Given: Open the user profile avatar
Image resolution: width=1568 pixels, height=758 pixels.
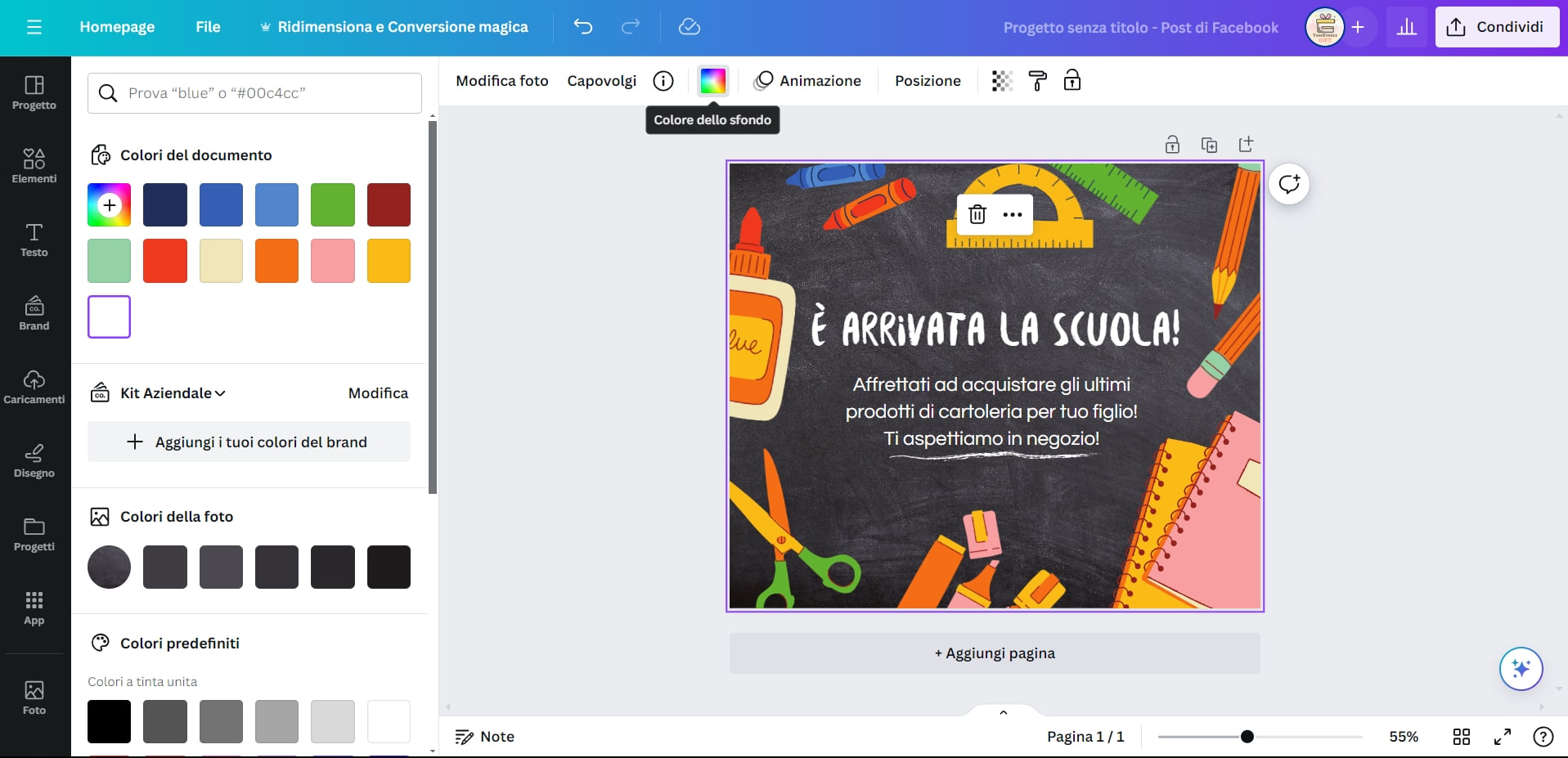Looking at the screenshot, I should tap(1325, 27).
